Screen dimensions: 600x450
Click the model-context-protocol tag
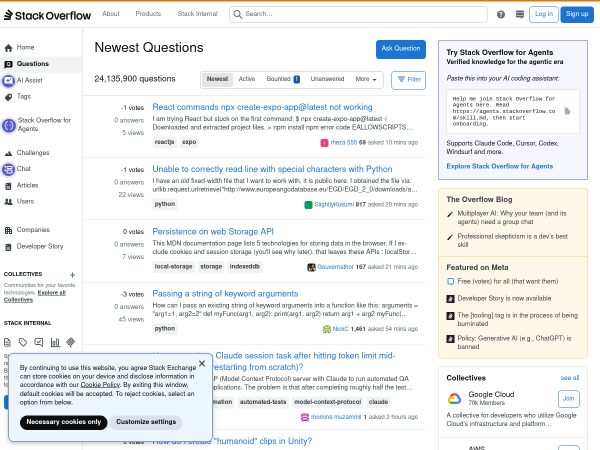tap(328, 402)
